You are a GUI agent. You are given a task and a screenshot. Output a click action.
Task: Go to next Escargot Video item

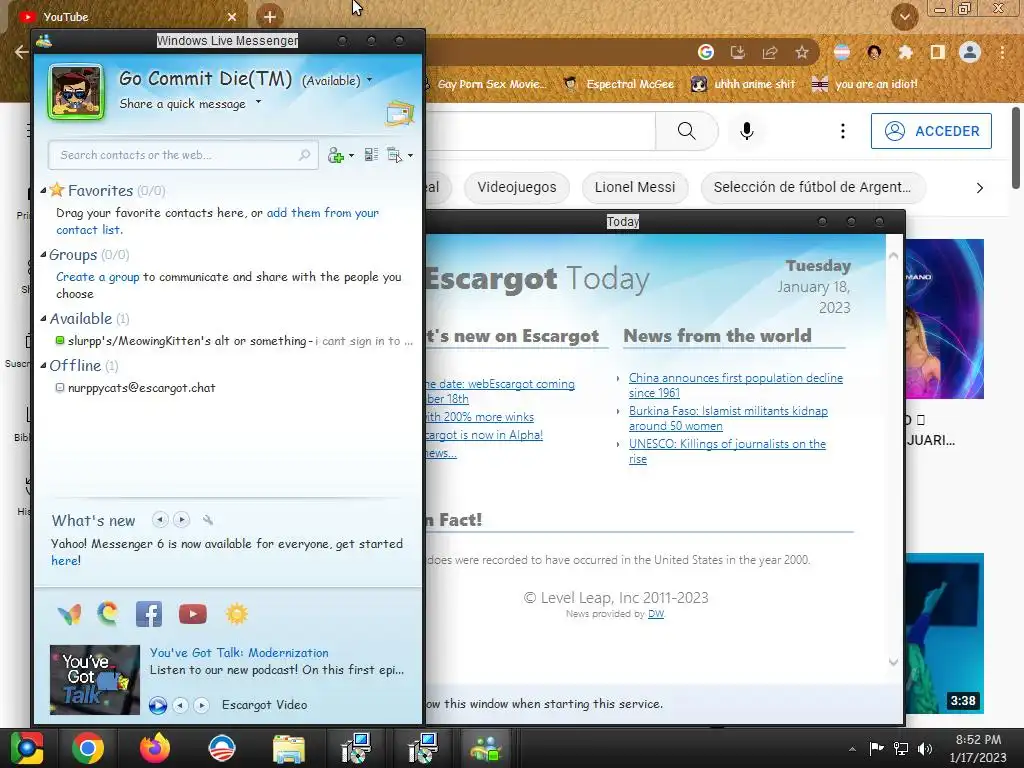pyautogui.click(x=202, y=705)
